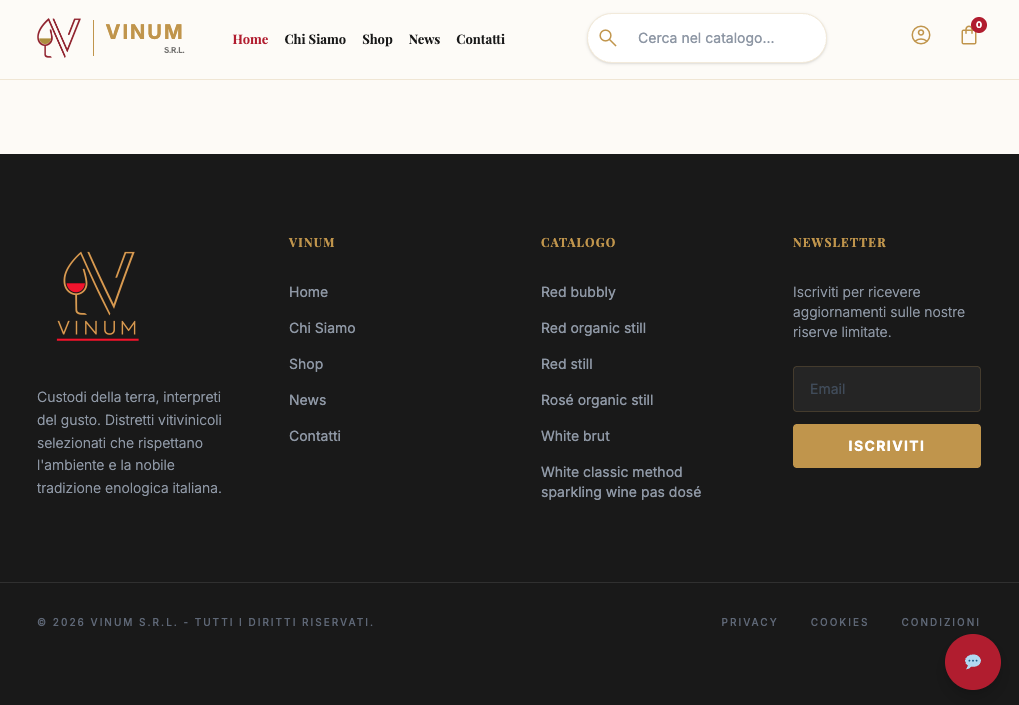
Task: Click the 'Iscriviti per ricevere aggiornamenti' text
Action: click(879, 312)
